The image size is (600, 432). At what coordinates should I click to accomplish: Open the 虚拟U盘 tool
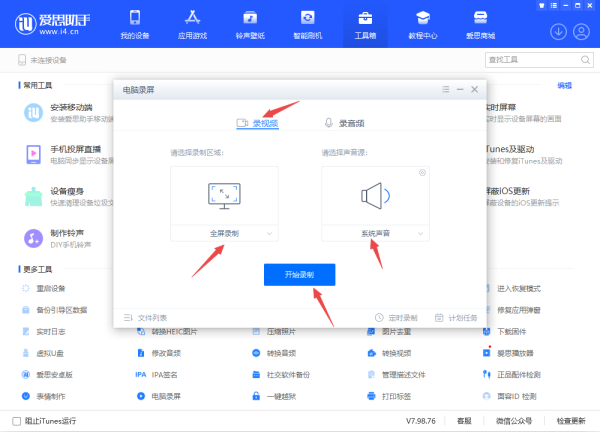[x=43, y=353]
